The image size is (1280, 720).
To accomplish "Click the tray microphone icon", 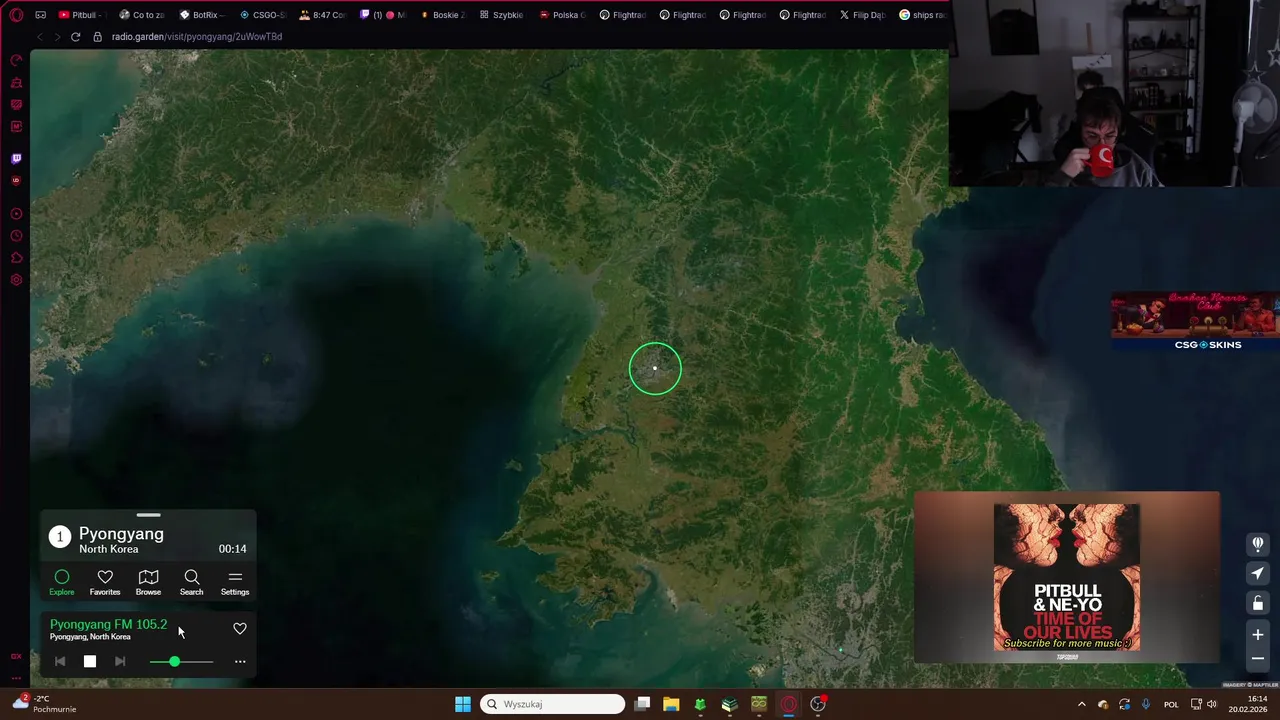I will click(x=1146, y=704).
